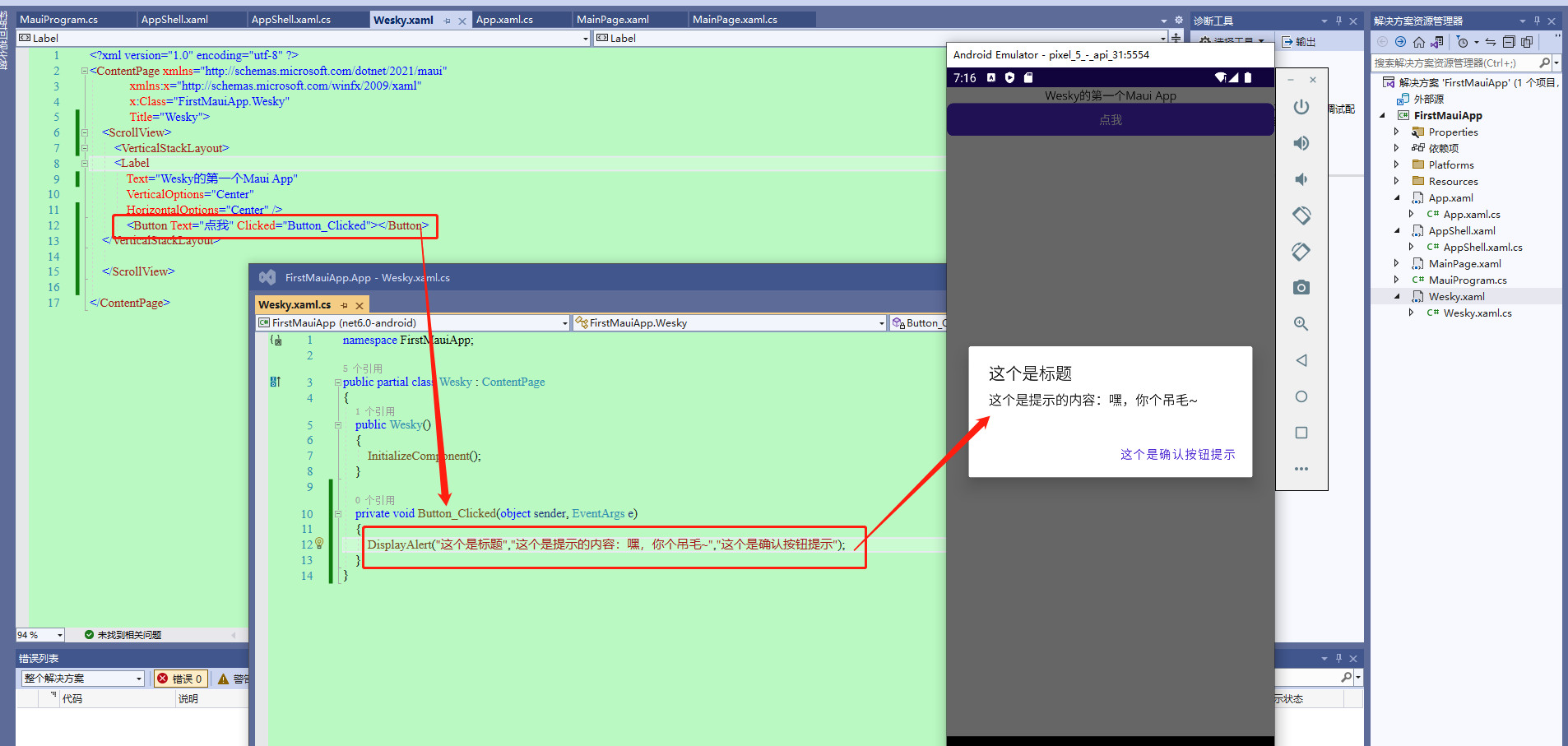
Task: Tap emulator Overview square button
Action: click(1301, 433)
